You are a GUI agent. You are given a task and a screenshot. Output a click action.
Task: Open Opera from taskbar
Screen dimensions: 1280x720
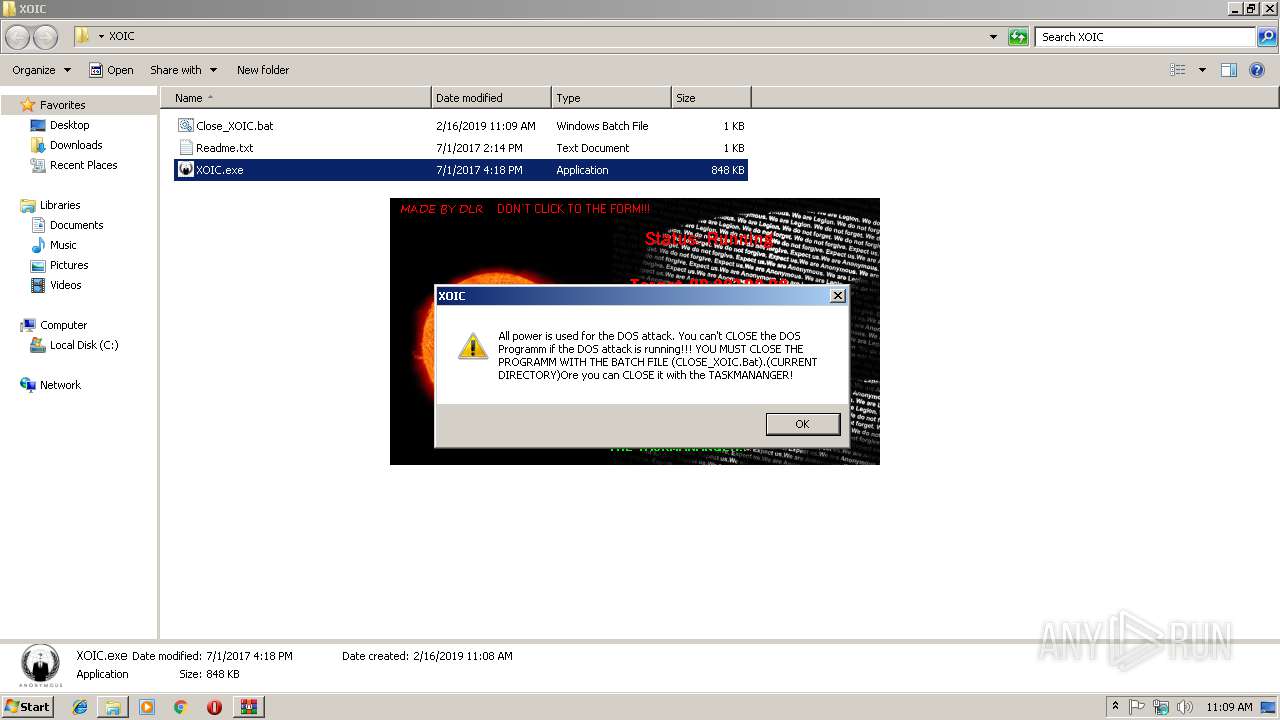pos(214,707)
